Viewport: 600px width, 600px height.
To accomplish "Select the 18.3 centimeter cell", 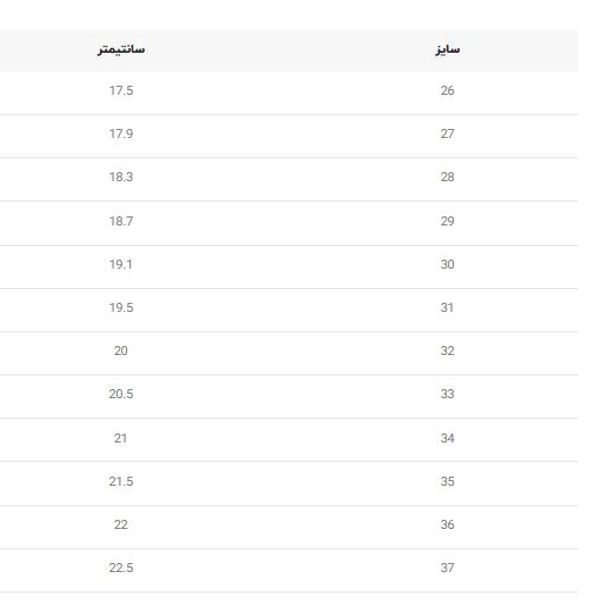I will (x=121, y=177).
